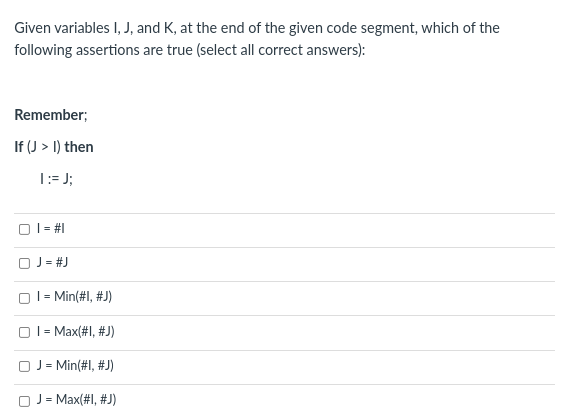
Task: Click the "I = #I" answer label text
Action: tap(51, 228)
